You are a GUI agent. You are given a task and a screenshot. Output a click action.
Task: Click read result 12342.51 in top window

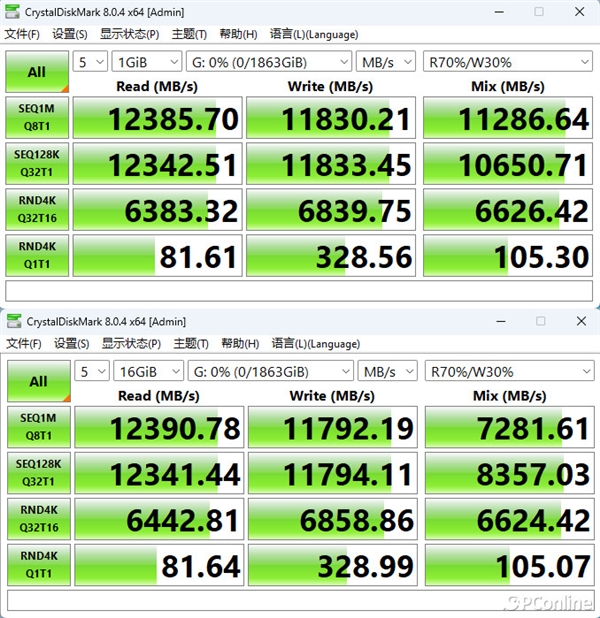pyautogui.click(x=158, y=164)
